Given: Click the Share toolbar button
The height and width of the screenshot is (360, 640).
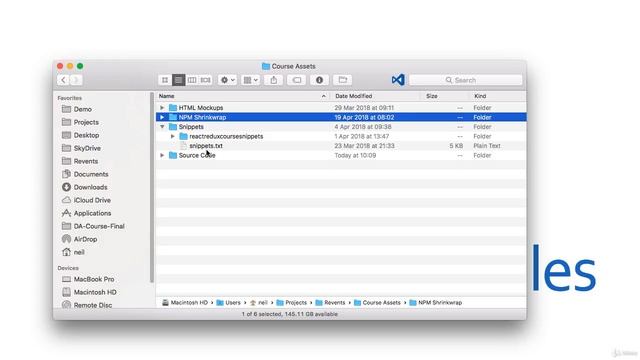Looking at the screenshot, I should coord(274,80).
